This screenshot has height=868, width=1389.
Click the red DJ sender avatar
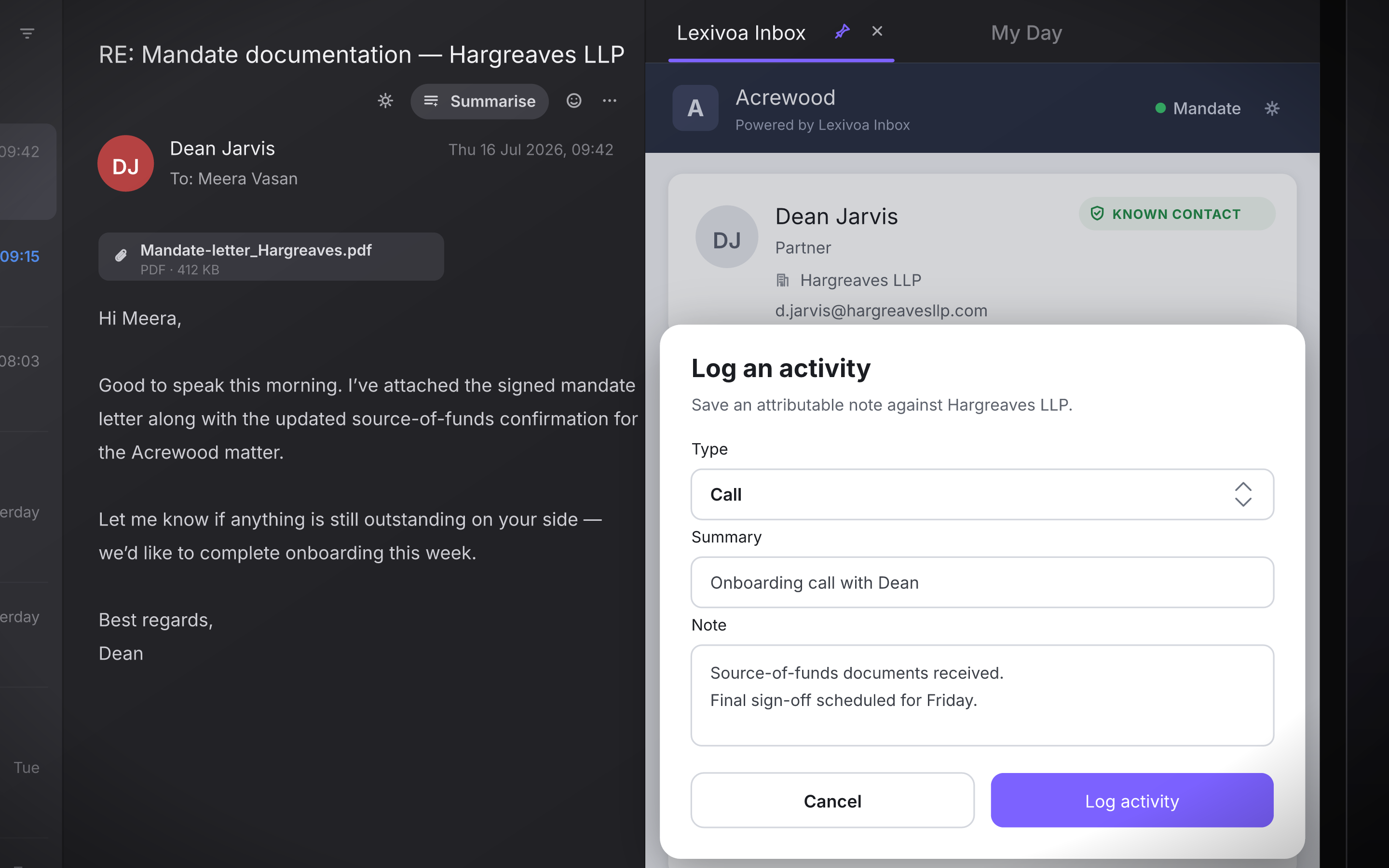click(x=126, y=163)
